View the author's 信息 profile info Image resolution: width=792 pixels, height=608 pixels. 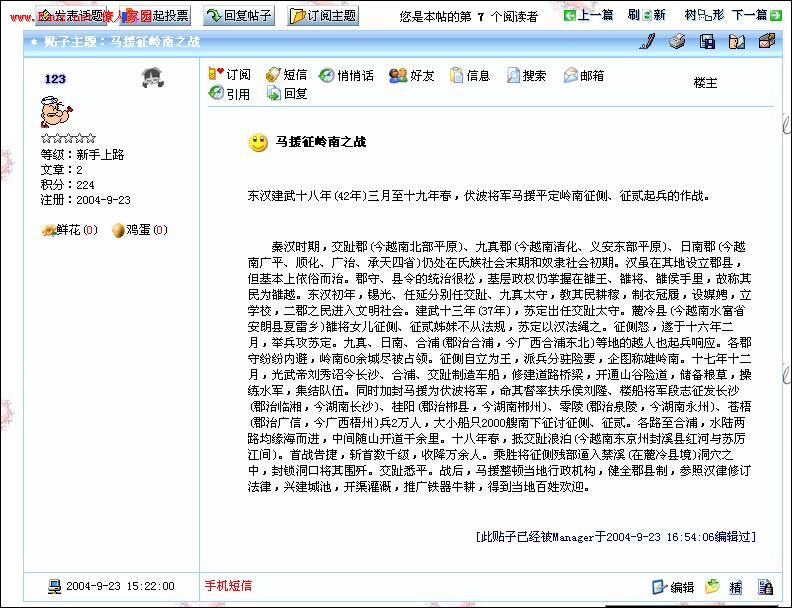(x=470, y=75)
